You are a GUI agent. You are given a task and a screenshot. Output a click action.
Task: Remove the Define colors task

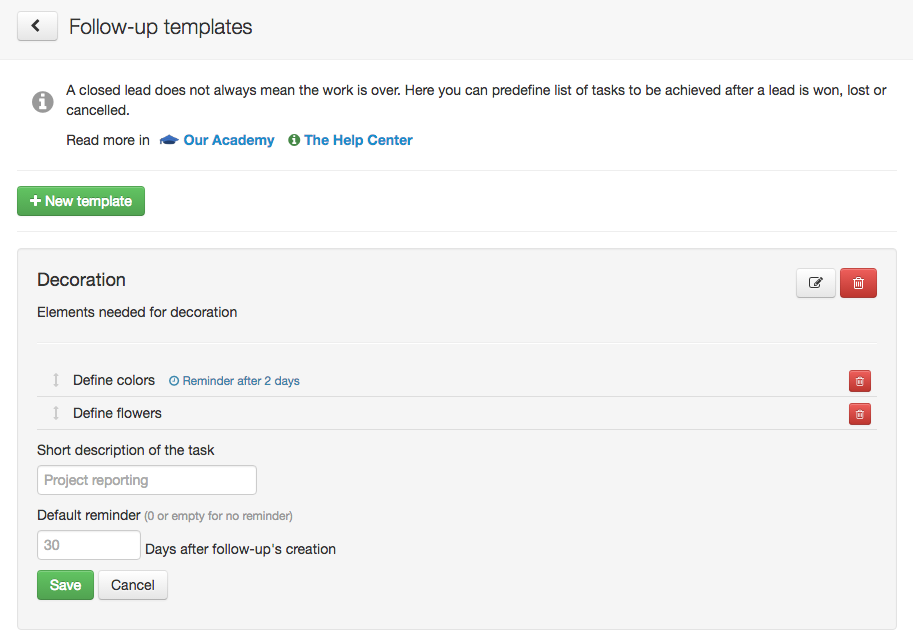(859, 381)
